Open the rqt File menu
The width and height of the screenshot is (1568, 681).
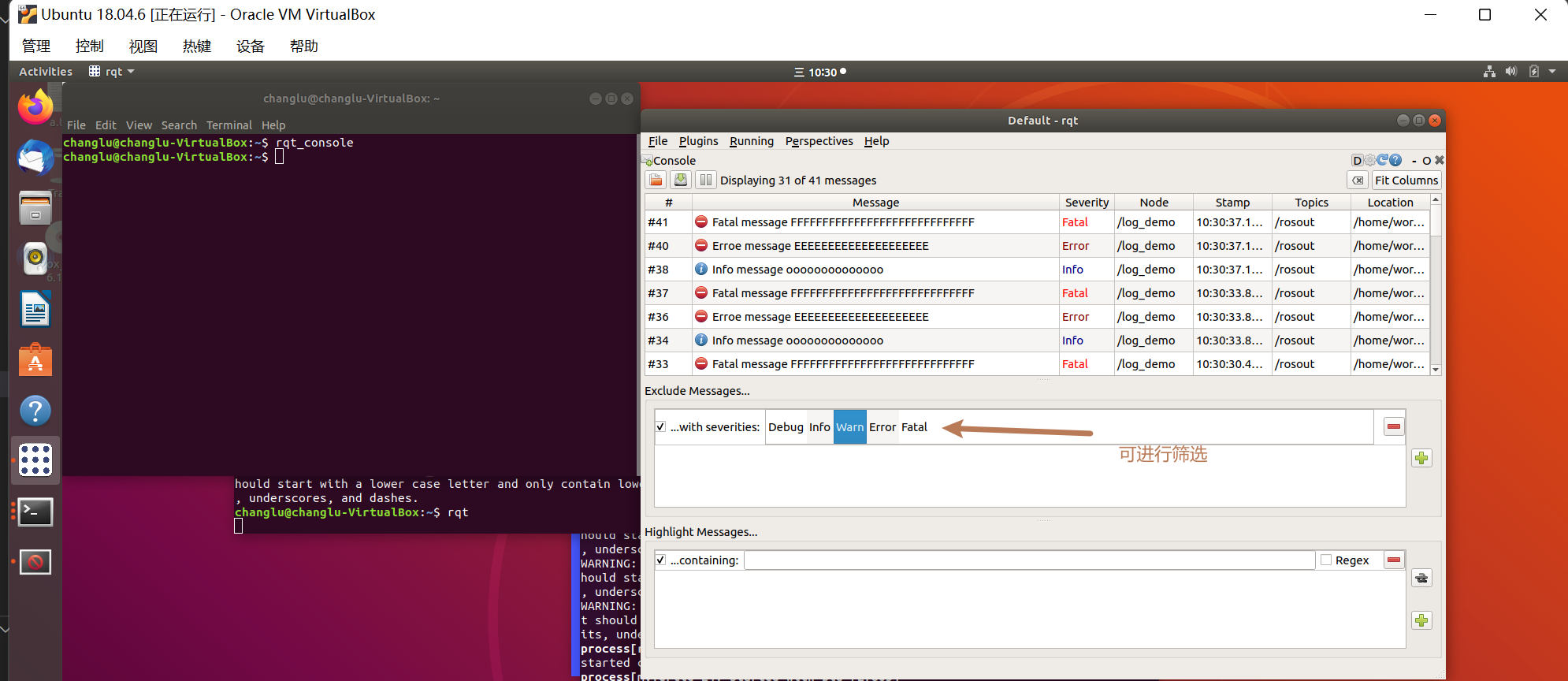658,141
